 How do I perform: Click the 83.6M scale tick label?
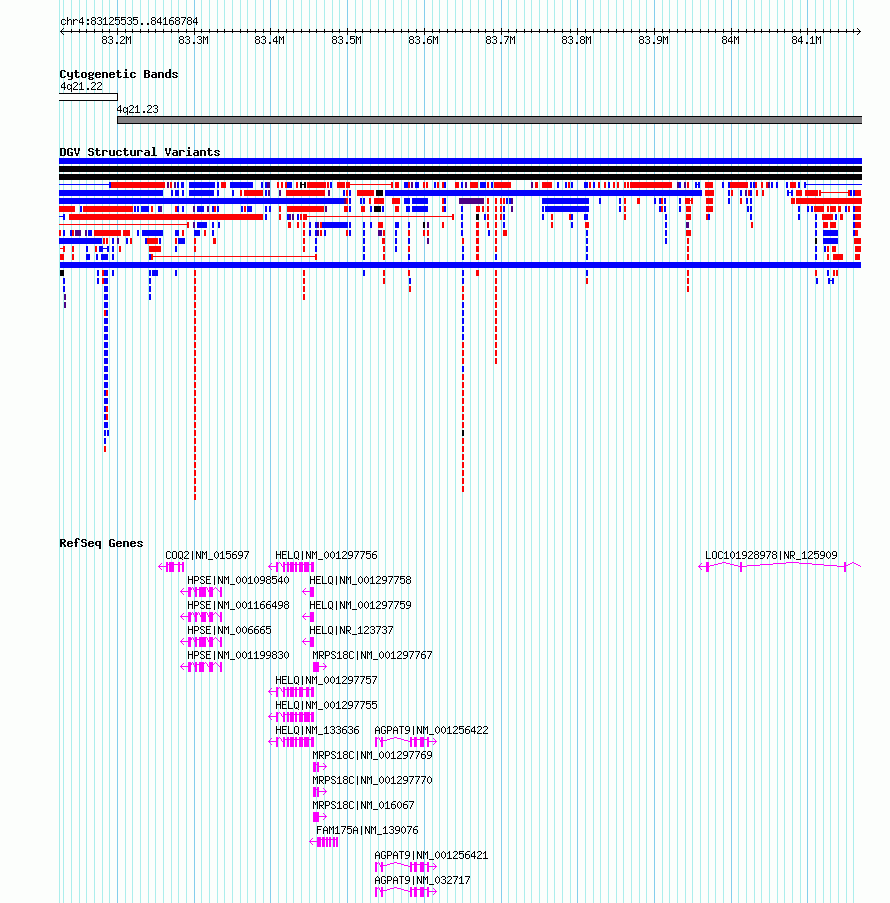tap(423, 40)
